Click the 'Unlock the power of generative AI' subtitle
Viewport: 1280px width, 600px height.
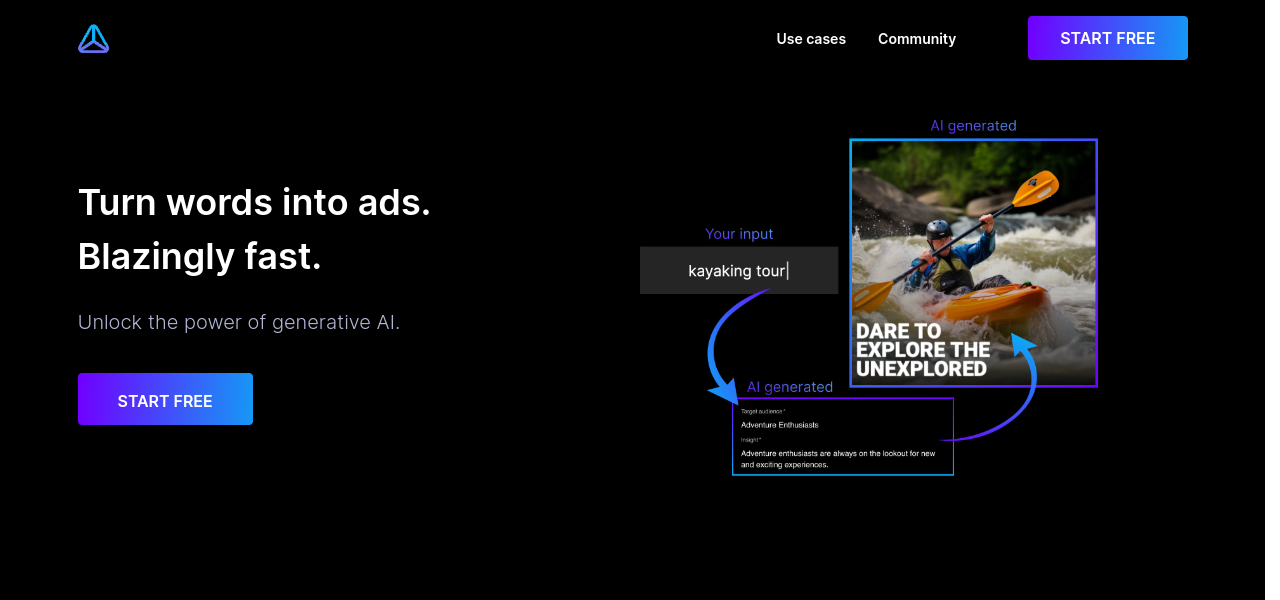[239, 323]
